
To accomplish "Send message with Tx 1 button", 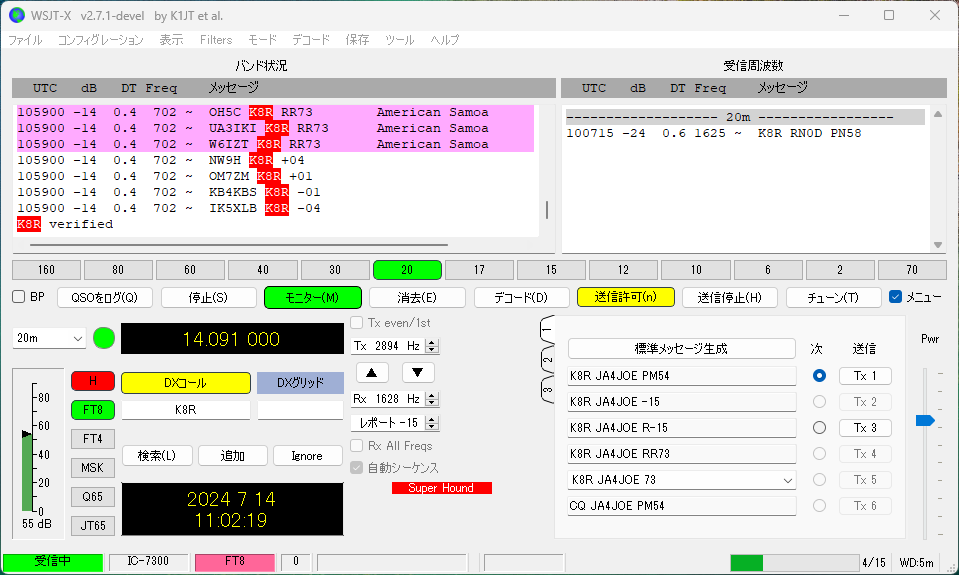I will 865,376.
